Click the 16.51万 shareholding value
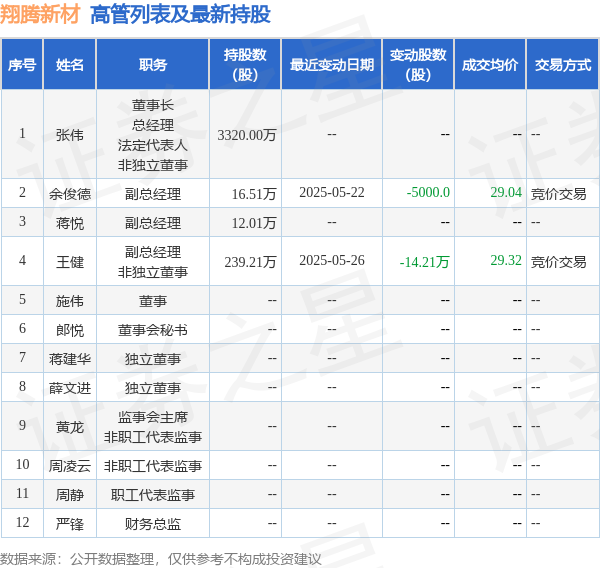 tap(254, 194)
